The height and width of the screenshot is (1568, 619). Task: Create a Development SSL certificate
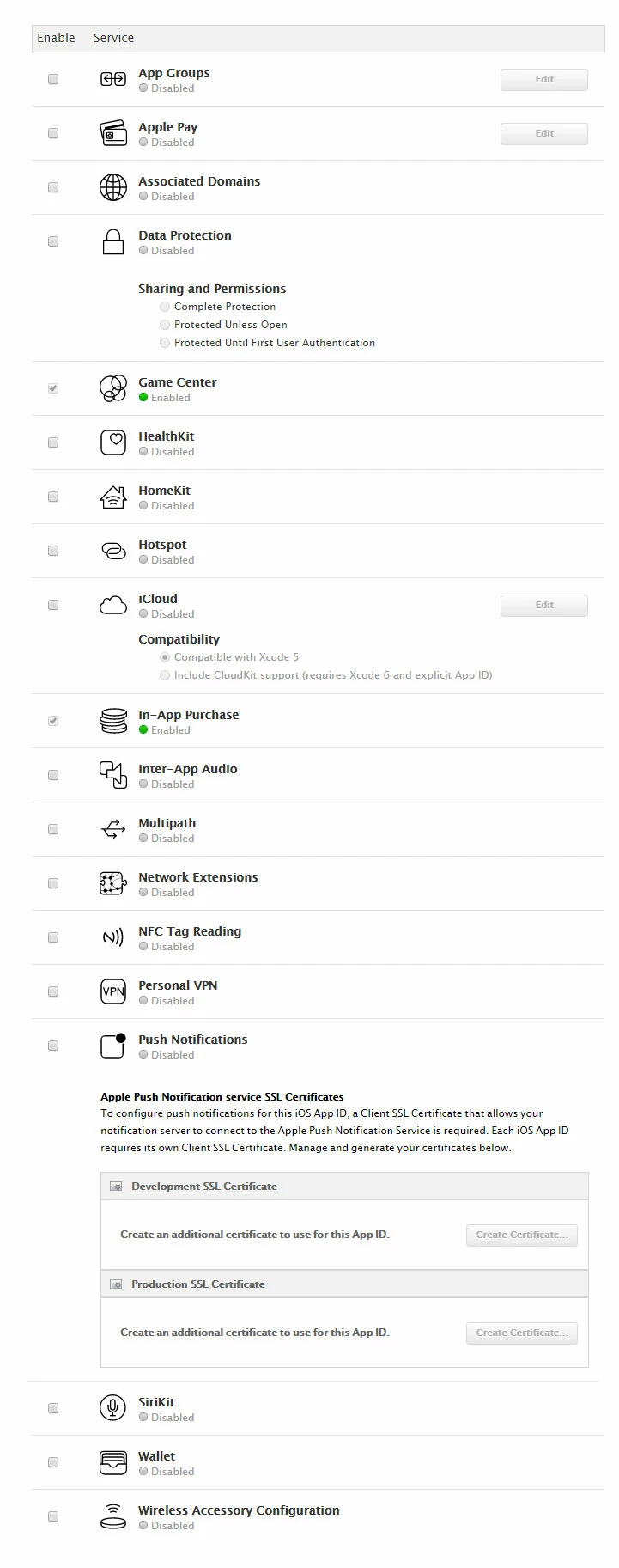522,1235
